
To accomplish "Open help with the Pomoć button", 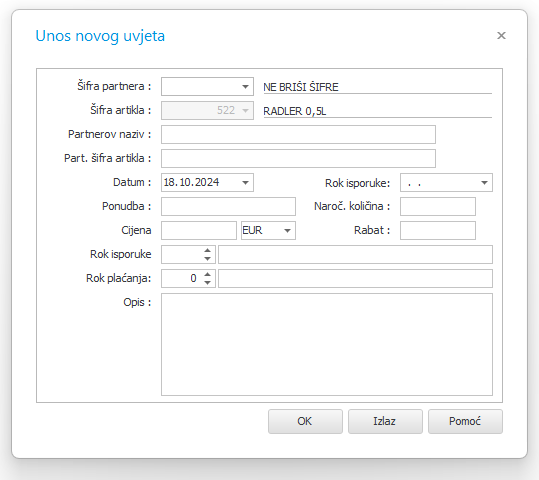I will 465,421.
